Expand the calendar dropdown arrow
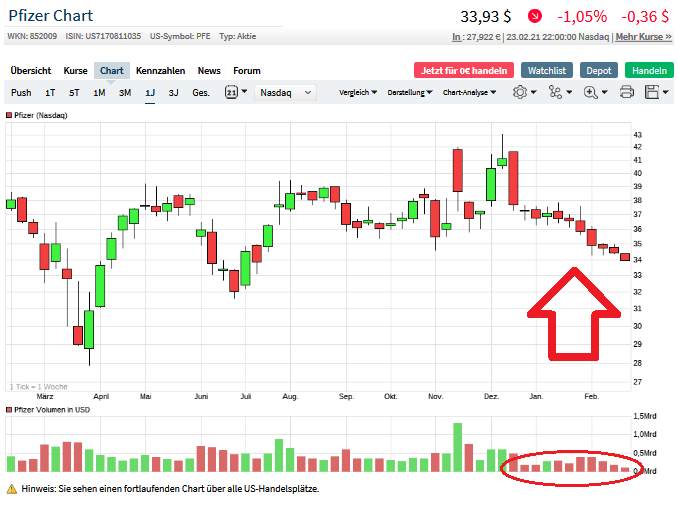Screen dimensions: 678x507 (x=244, y=92)
